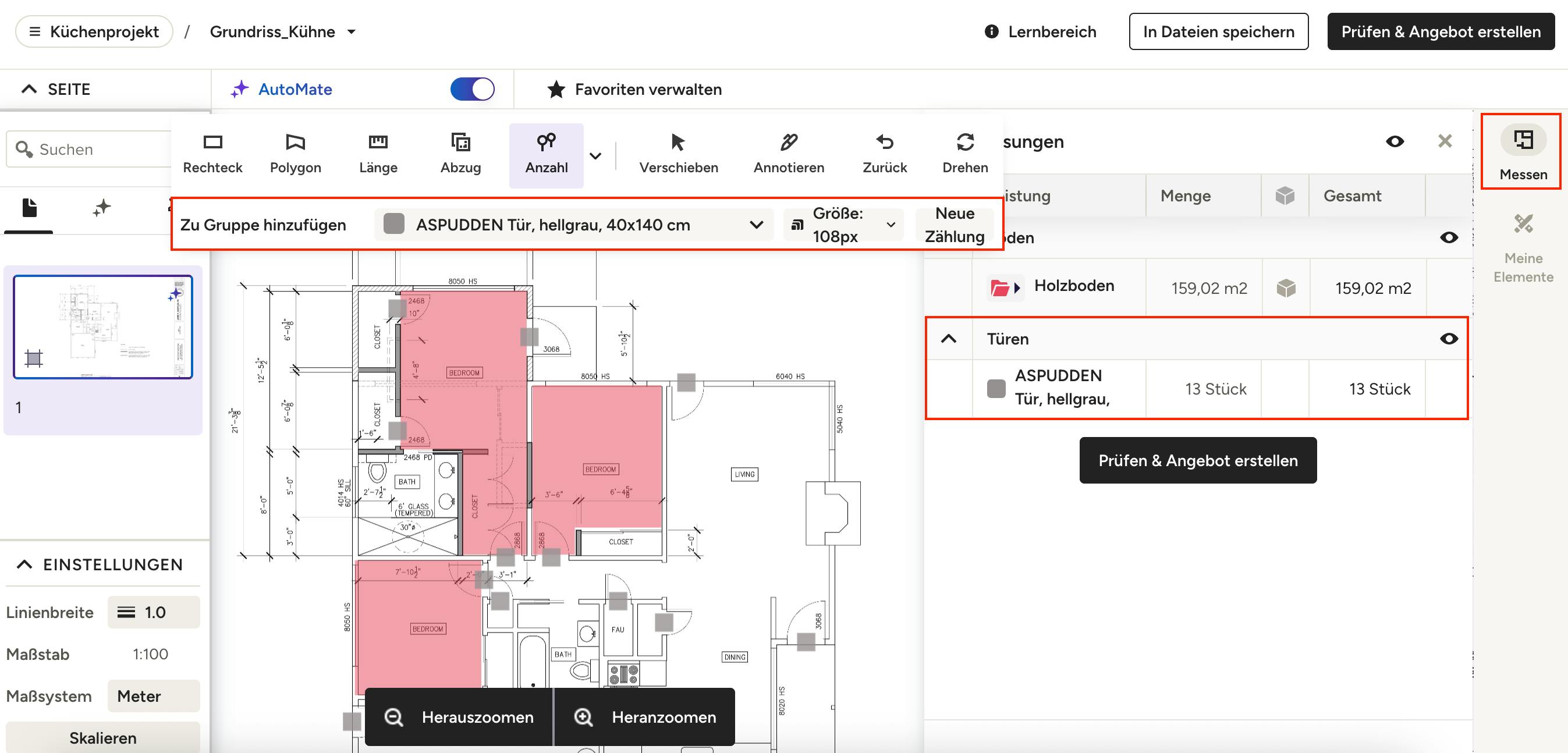Click the sparkle badge on page thumbnail
The width and height of the screenshot is (1568, 753).
coord(175,294)
